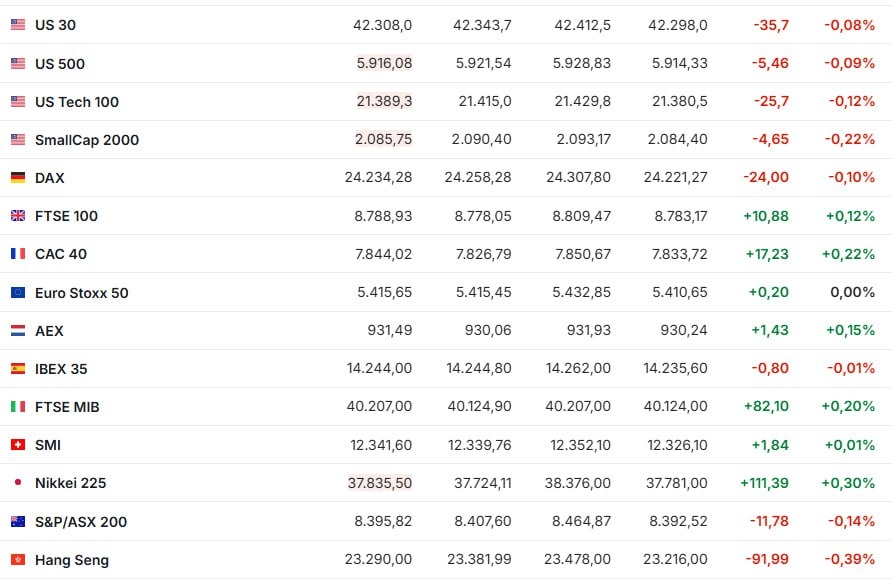This screenshot has width=892, height=579.
Task: Open the US 500 index link
Action: (60, 64)
